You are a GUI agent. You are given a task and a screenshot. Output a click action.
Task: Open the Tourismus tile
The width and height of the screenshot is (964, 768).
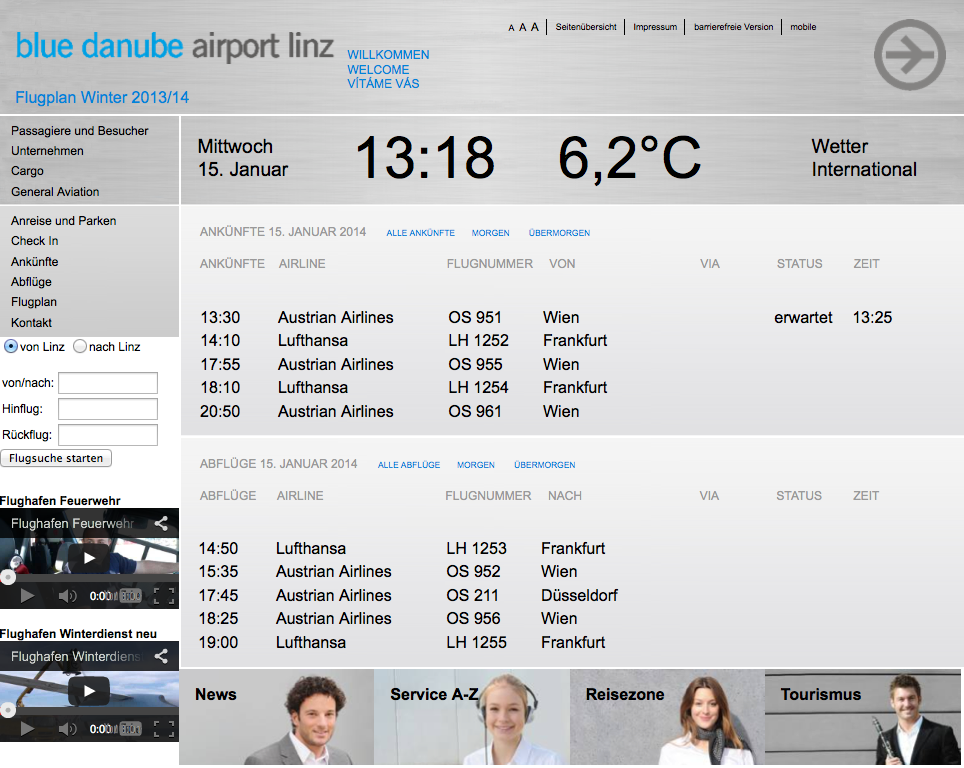[x=863, y=717]
